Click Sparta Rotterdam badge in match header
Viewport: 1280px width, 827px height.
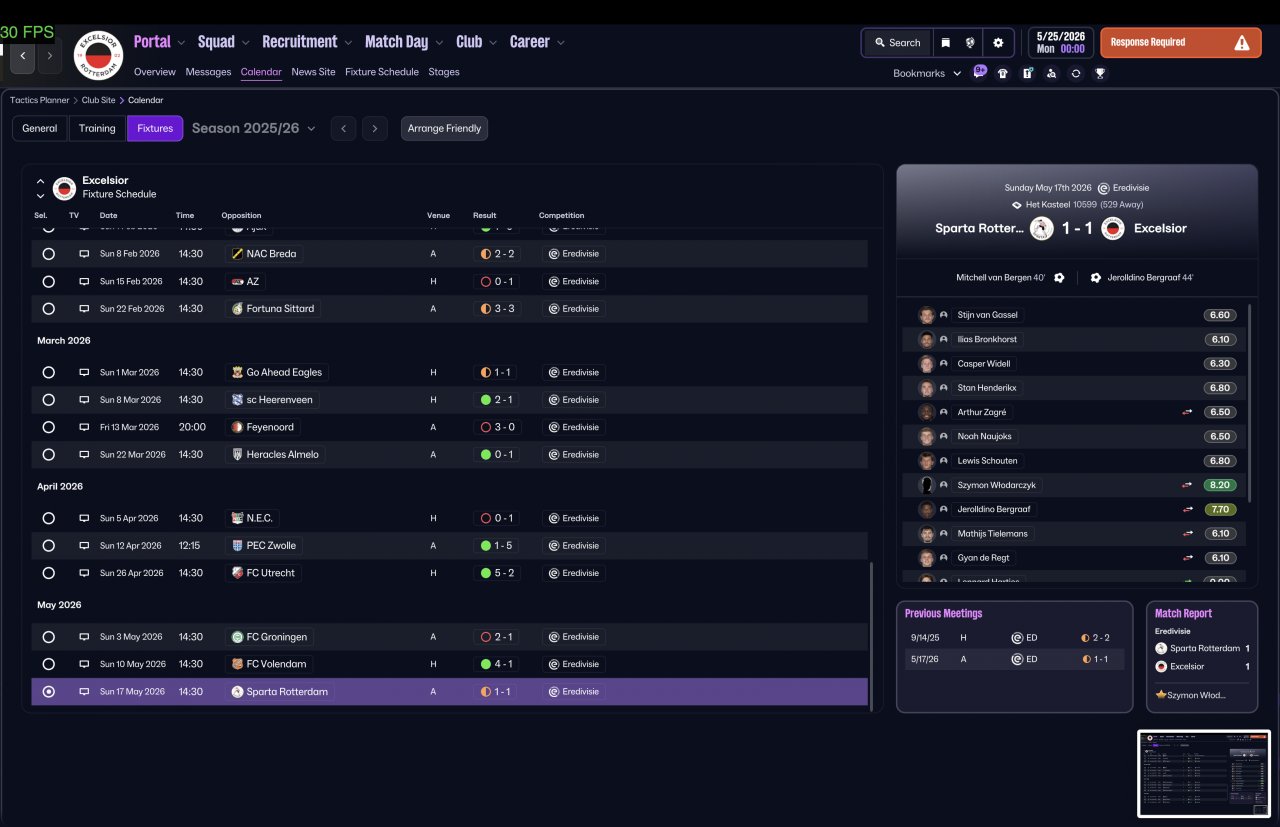pyautogui.click(x=1042, y=228)
